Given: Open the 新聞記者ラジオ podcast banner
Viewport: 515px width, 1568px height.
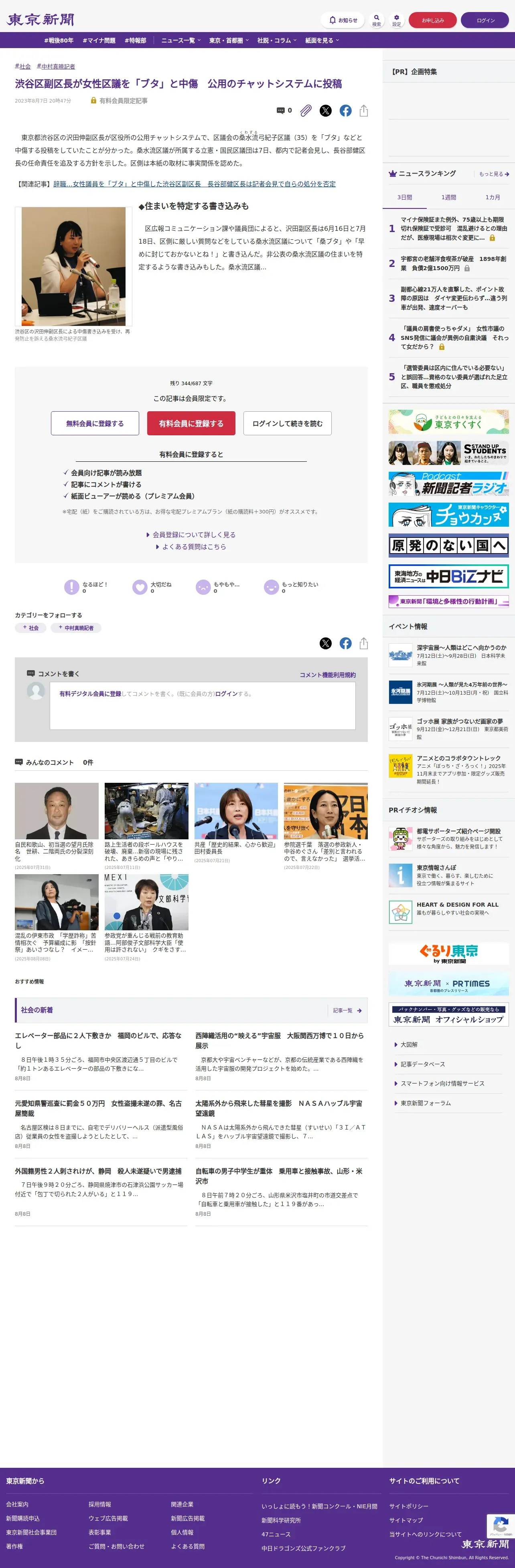Looking at the screenshot, I should pos(448,484).
